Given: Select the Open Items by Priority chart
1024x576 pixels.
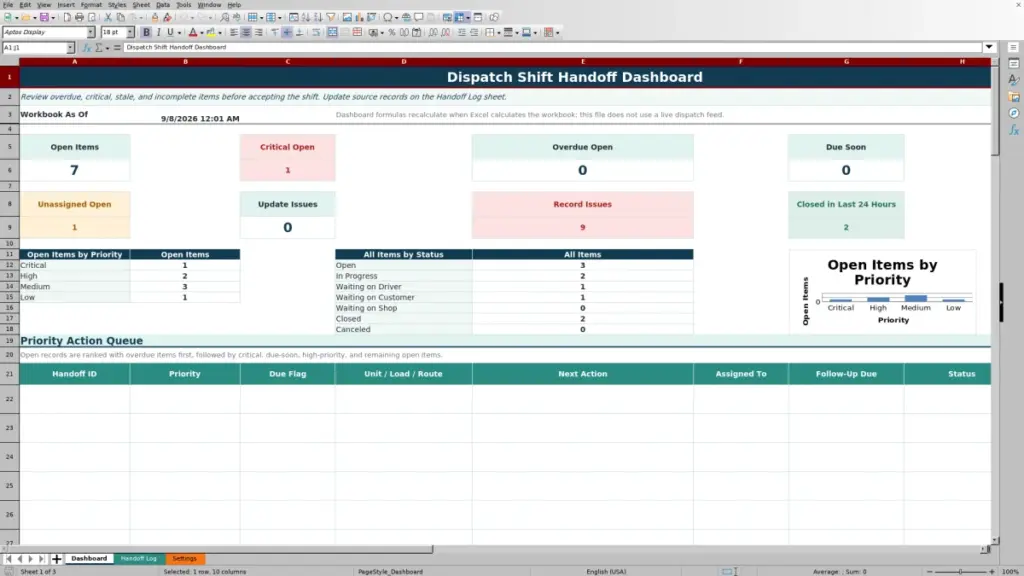Looking at the screenshot, I should 882,292.
